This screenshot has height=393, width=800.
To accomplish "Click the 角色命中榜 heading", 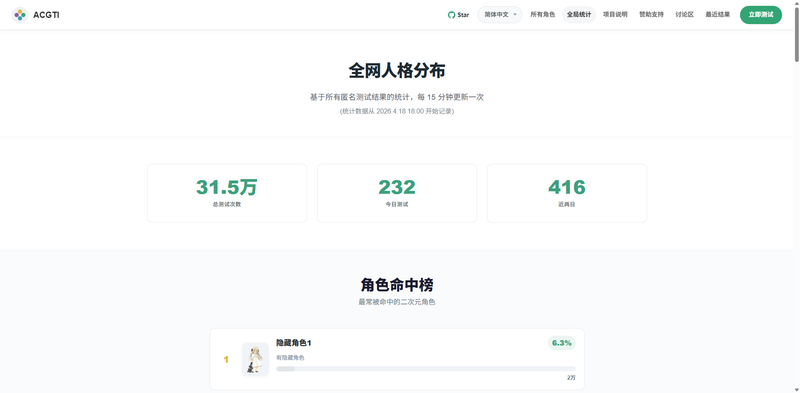I will click(x=397, y=285).
